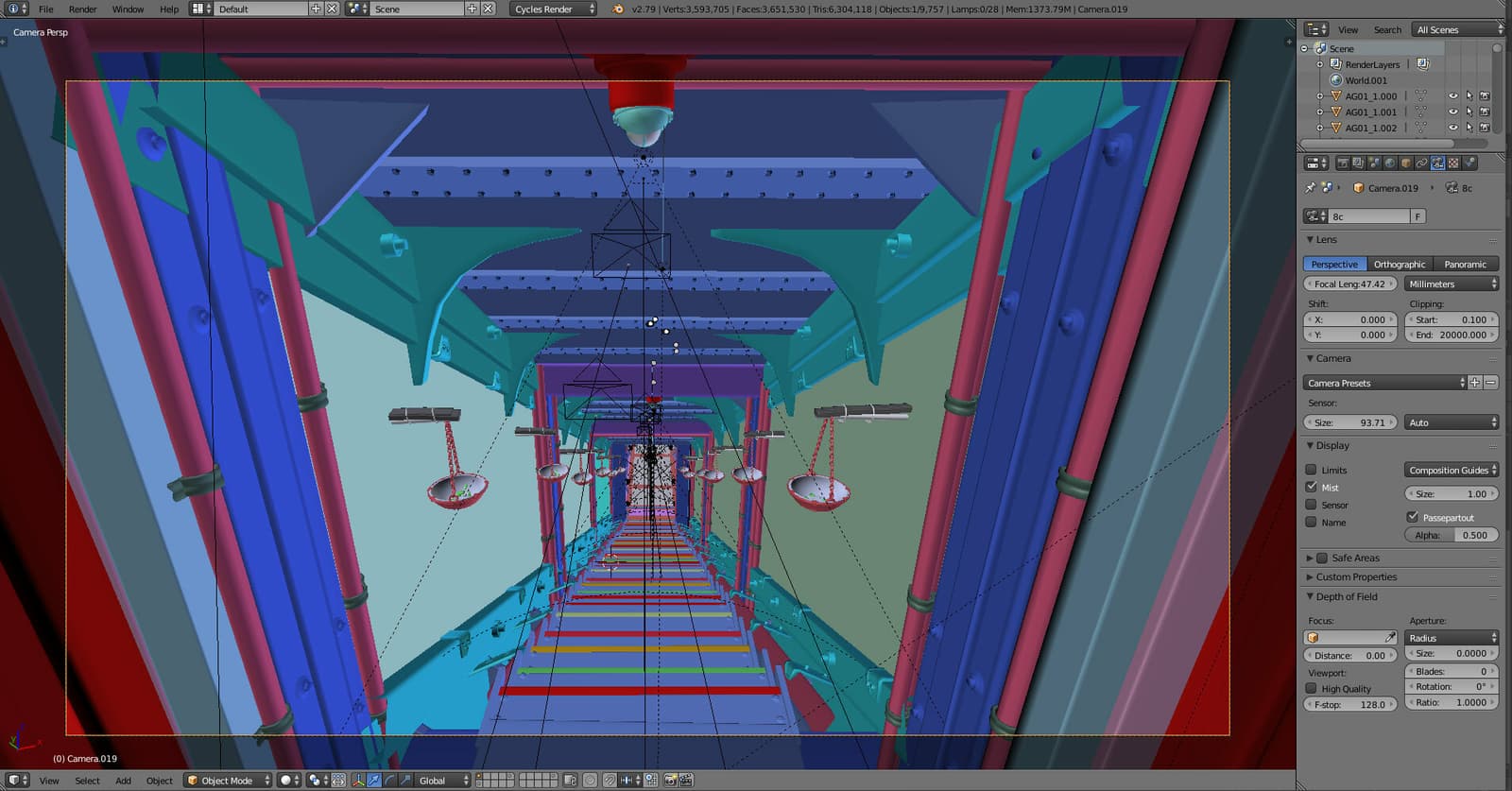Enable the Limits checkbox
The width and height of the screenshot is (1512, 791).
click(x=1311, y=470)
